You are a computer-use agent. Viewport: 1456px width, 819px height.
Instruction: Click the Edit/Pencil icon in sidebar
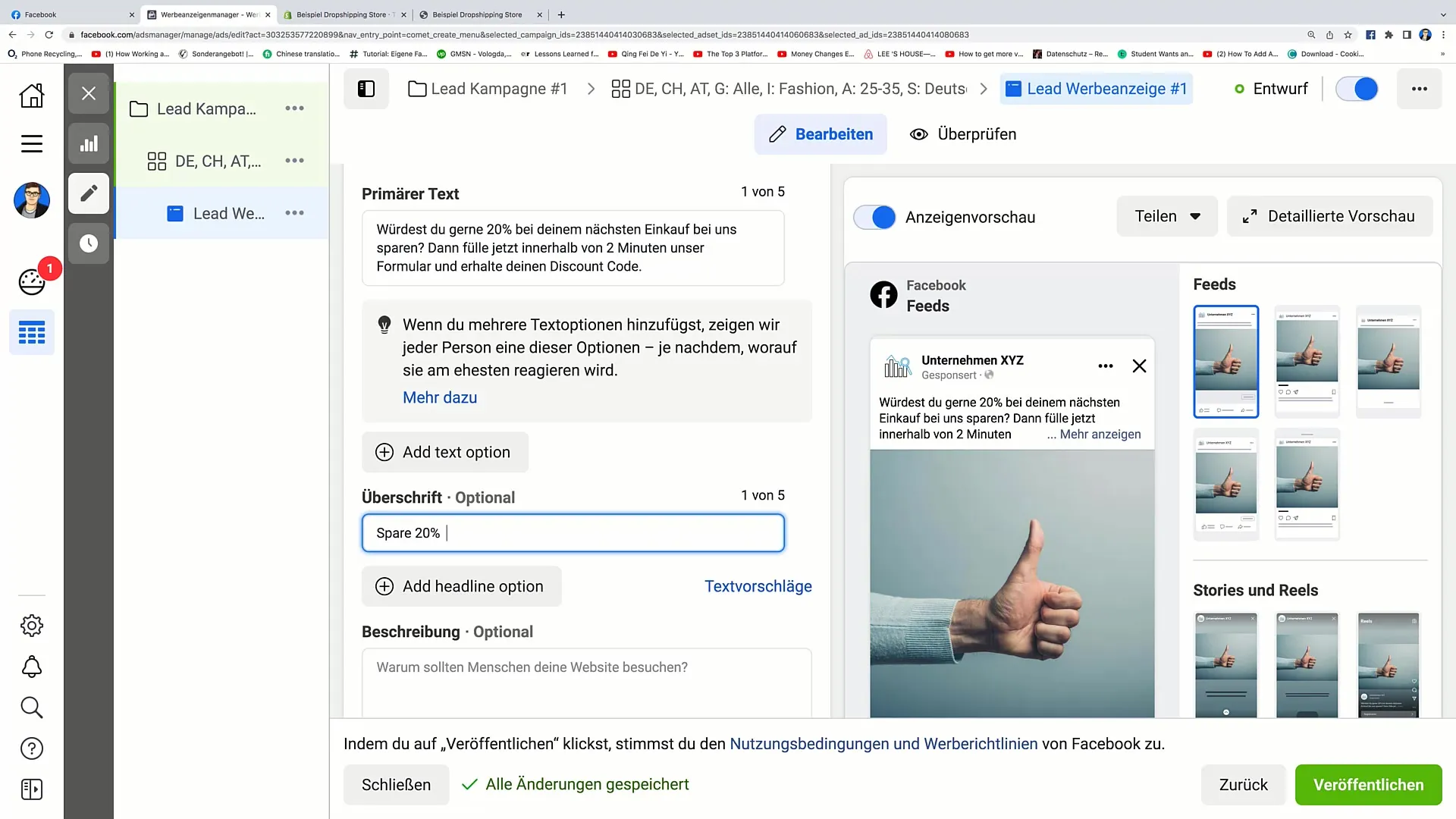(89, 193)
